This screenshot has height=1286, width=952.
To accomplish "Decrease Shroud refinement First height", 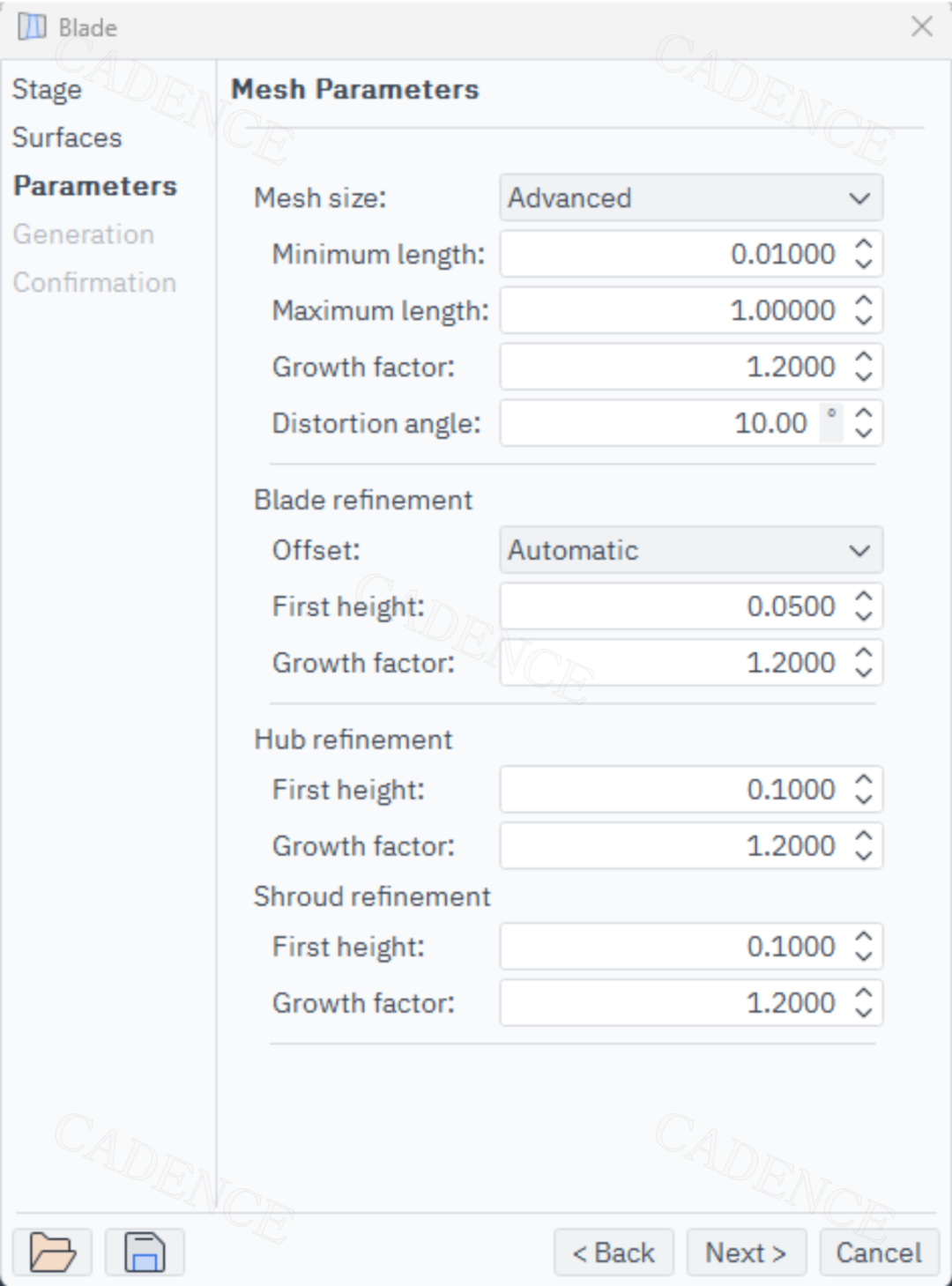I will click(x=864, y=956).
